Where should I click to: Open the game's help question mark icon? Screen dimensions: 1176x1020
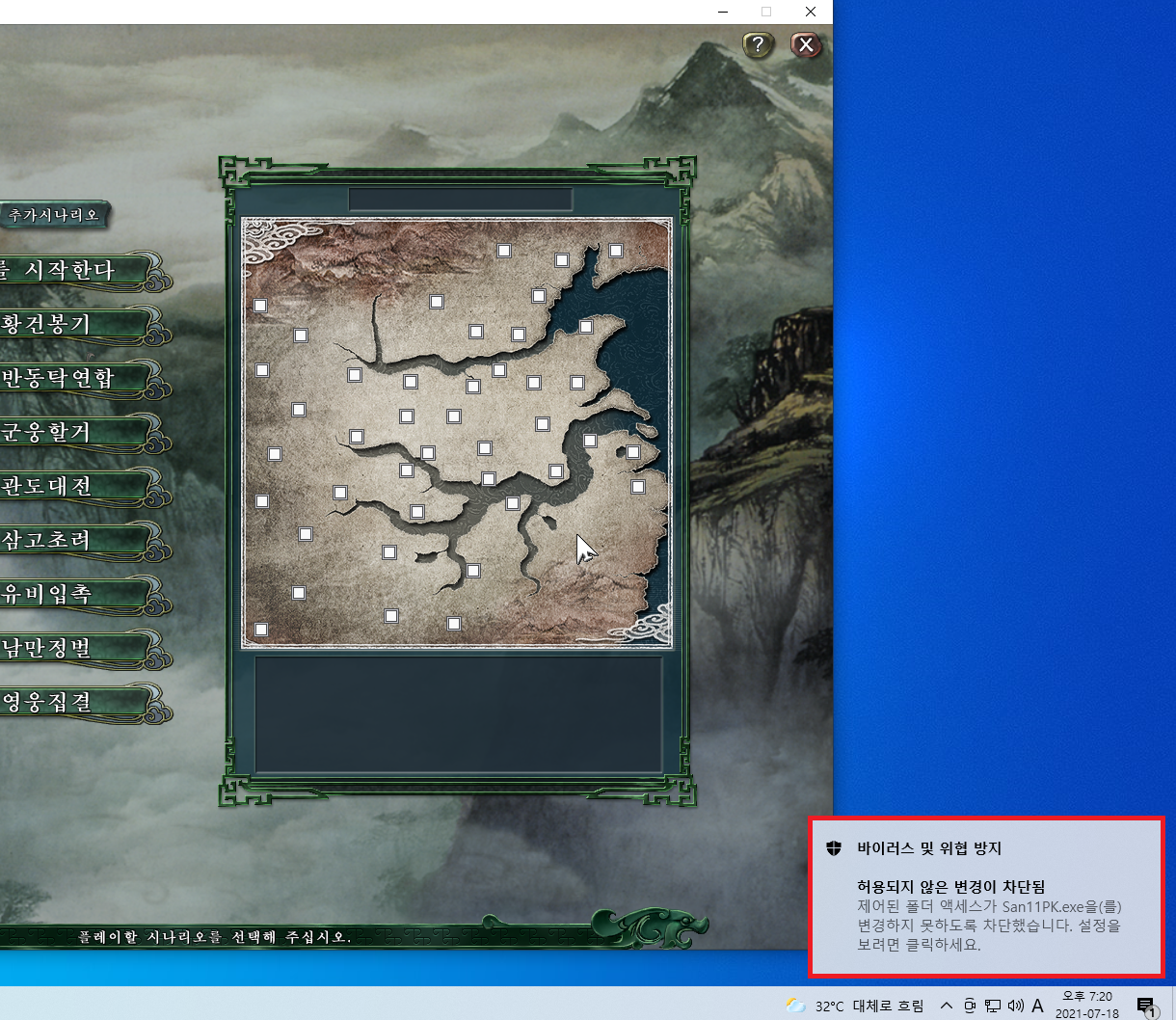(759, 44)
